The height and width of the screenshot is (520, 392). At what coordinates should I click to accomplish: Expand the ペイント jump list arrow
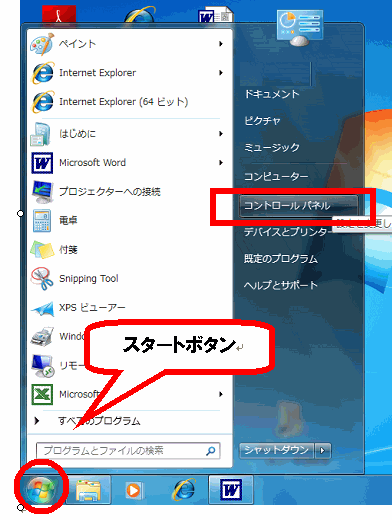pyautogui.click(x=221, y=44)
